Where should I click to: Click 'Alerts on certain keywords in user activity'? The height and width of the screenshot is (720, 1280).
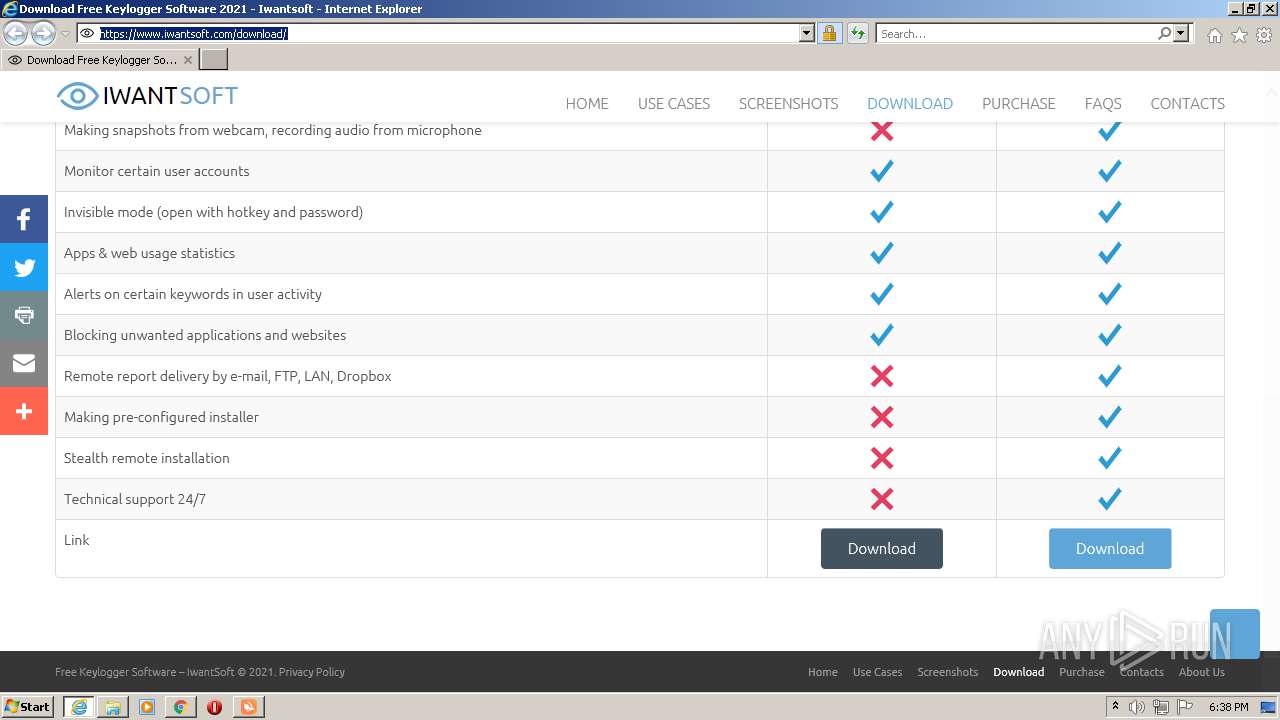click(x=193, y=294)
